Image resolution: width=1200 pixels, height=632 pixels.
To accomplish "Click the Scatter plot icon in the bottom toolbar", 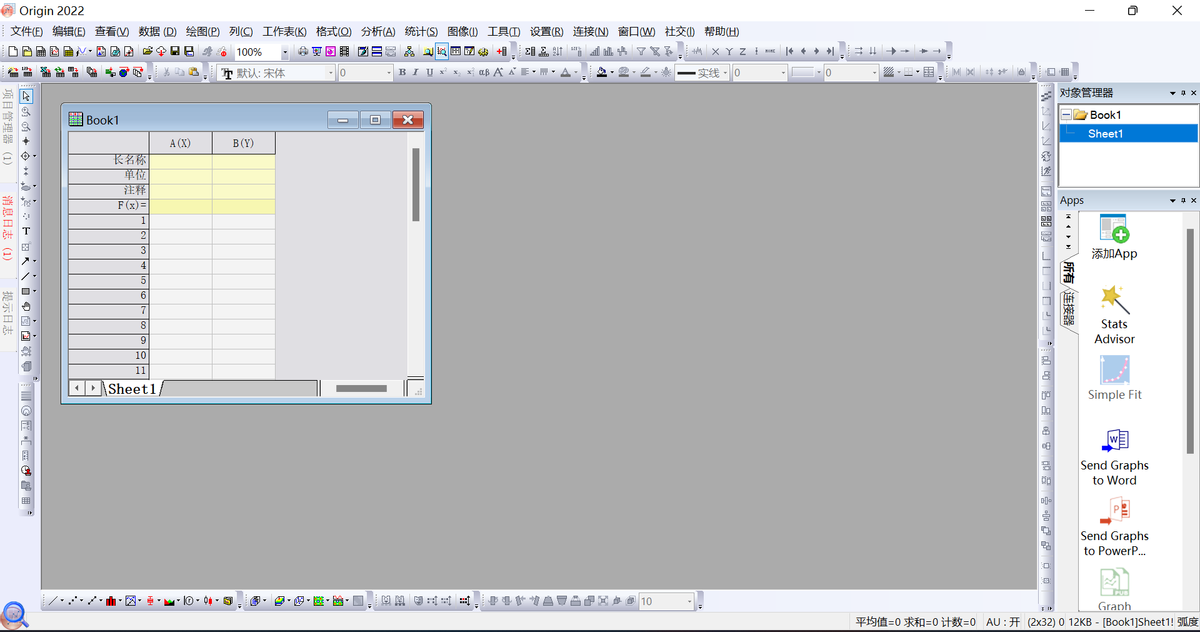I will tap(72, 601).
